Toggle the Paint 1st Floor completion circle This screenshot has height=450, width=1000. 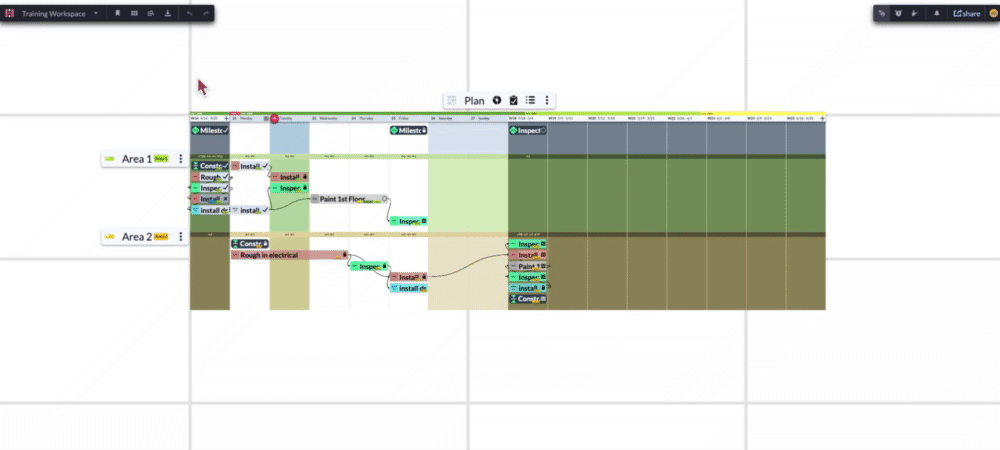coord(385,199)
